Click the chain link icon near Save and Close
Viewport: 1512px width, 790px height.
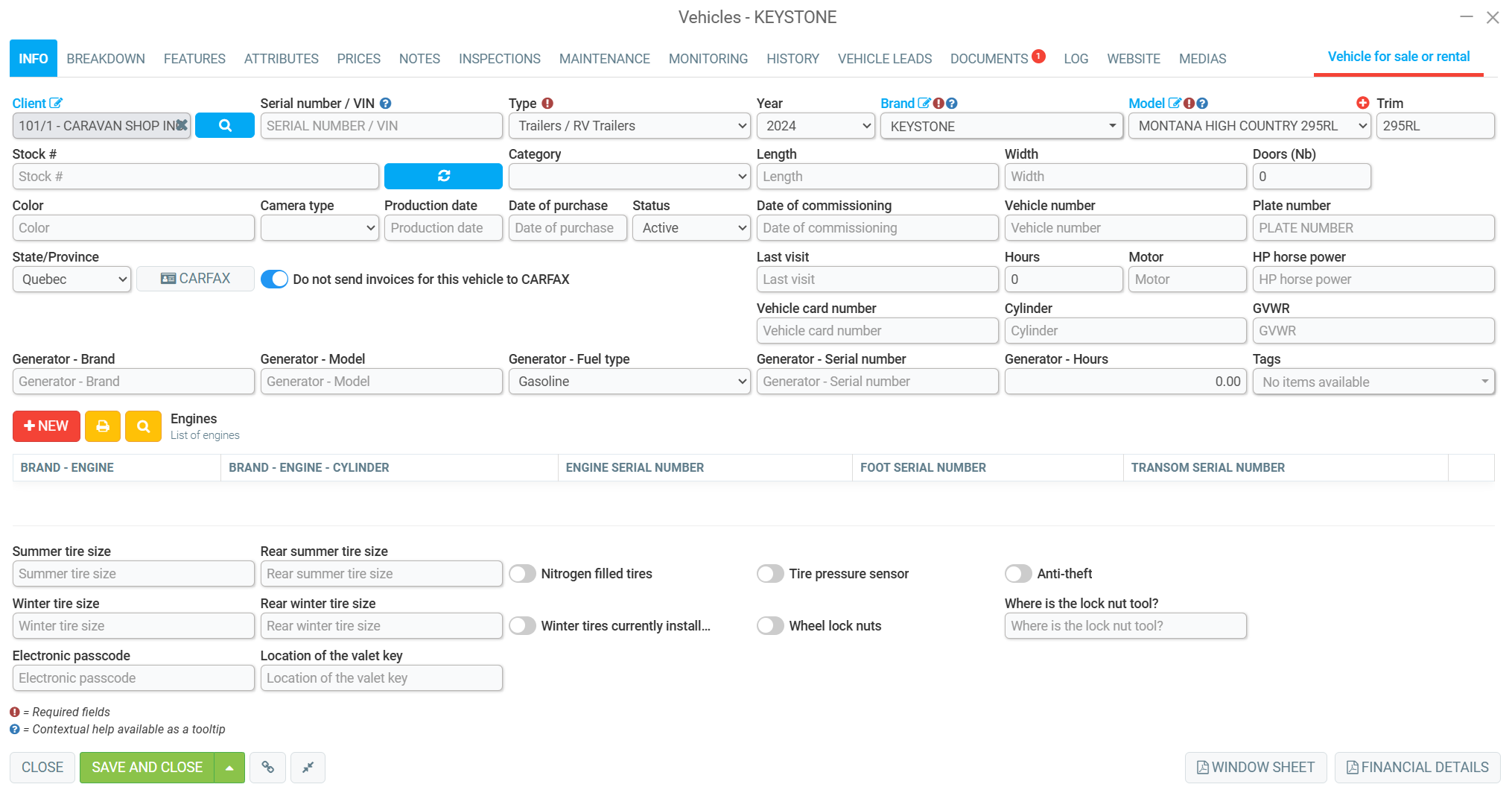(267, 768)
